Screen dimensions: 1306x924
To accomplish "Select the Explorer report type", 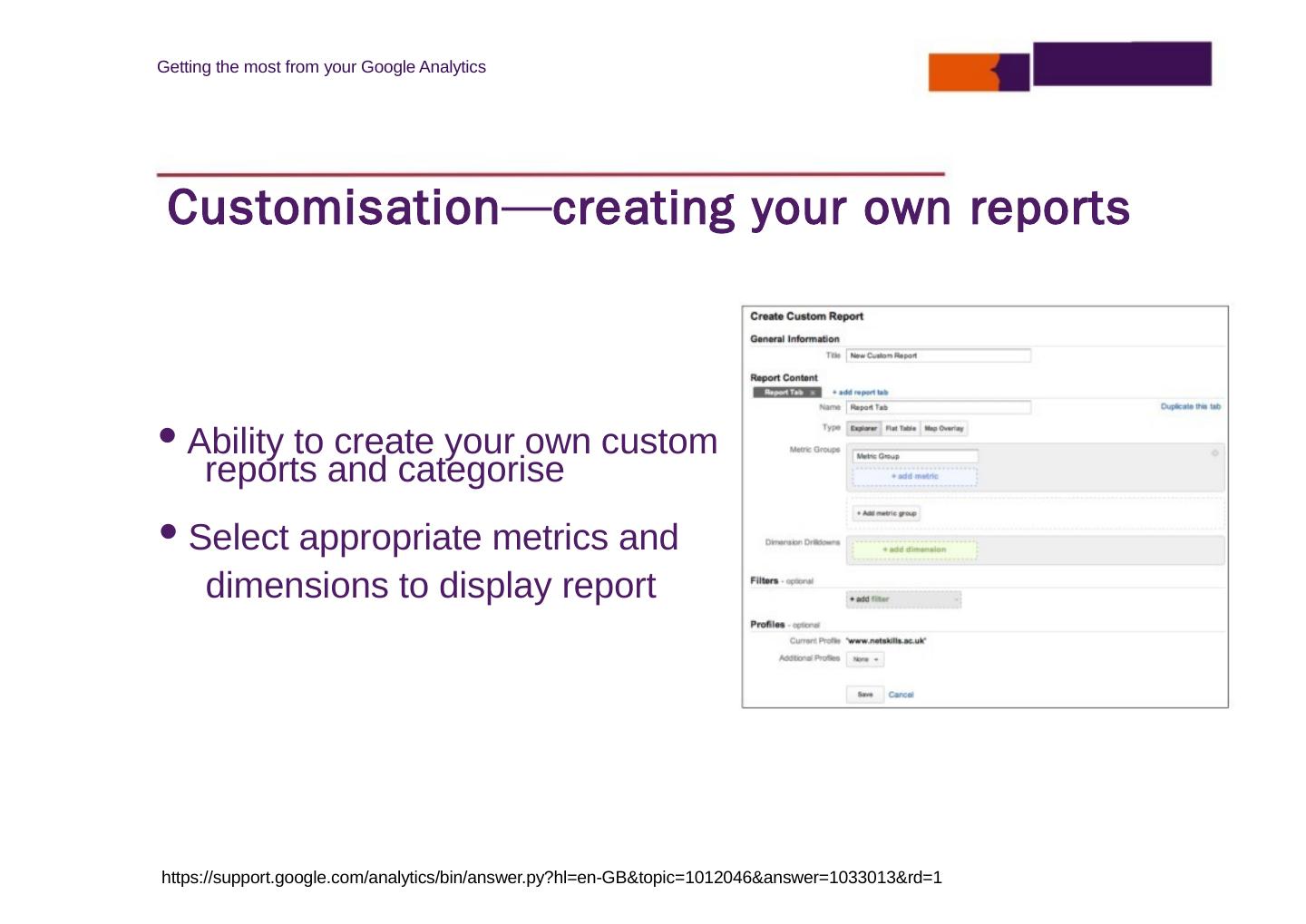I will 863,429.
